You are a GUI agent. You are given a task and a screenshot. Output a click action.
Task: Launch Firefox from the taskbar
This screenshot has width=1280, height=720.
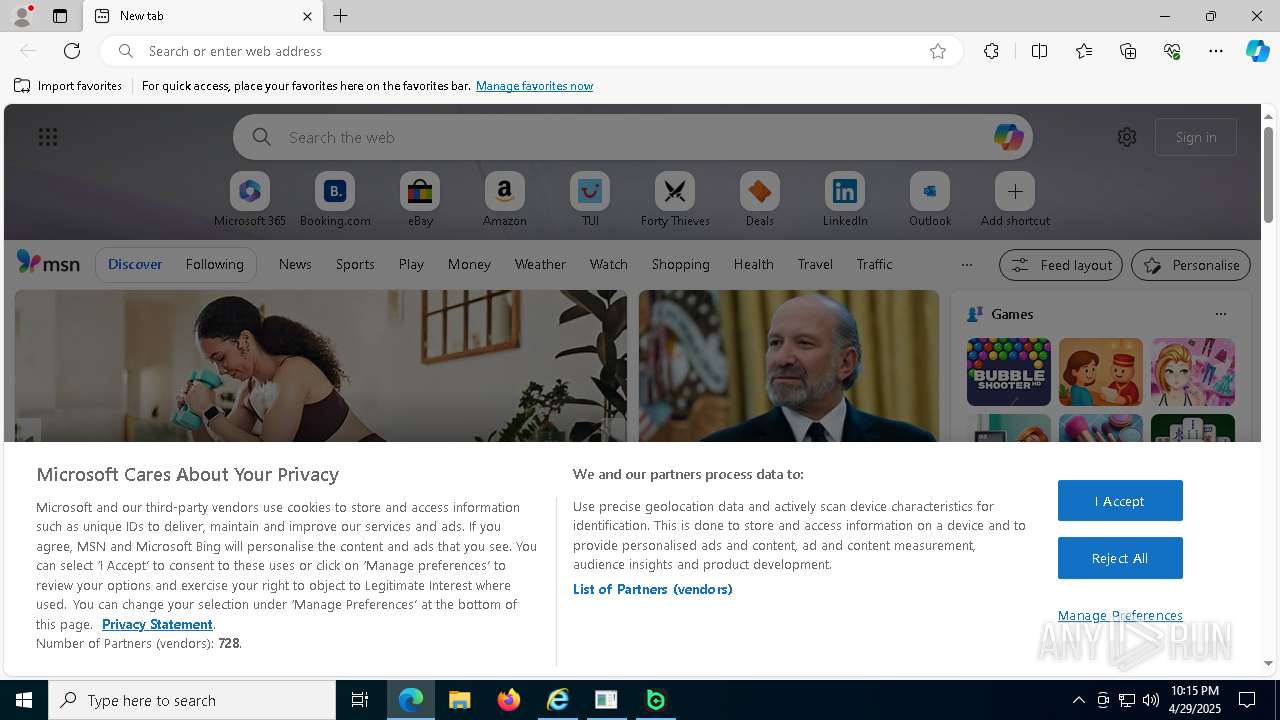509,700
